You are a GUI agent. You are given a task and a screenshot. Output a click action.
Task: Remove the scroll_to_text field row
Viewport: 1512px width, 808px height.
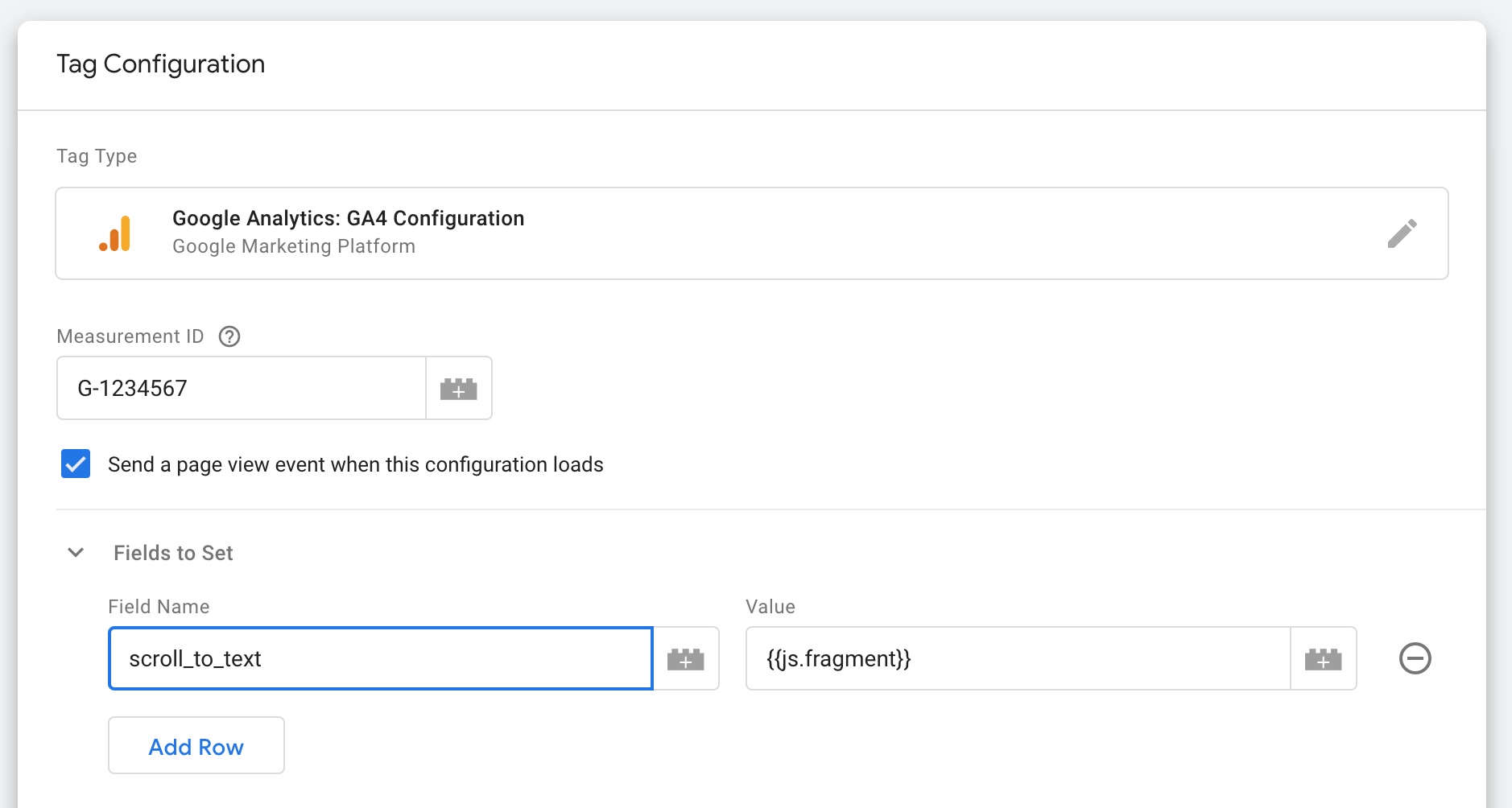[1415, 658]
